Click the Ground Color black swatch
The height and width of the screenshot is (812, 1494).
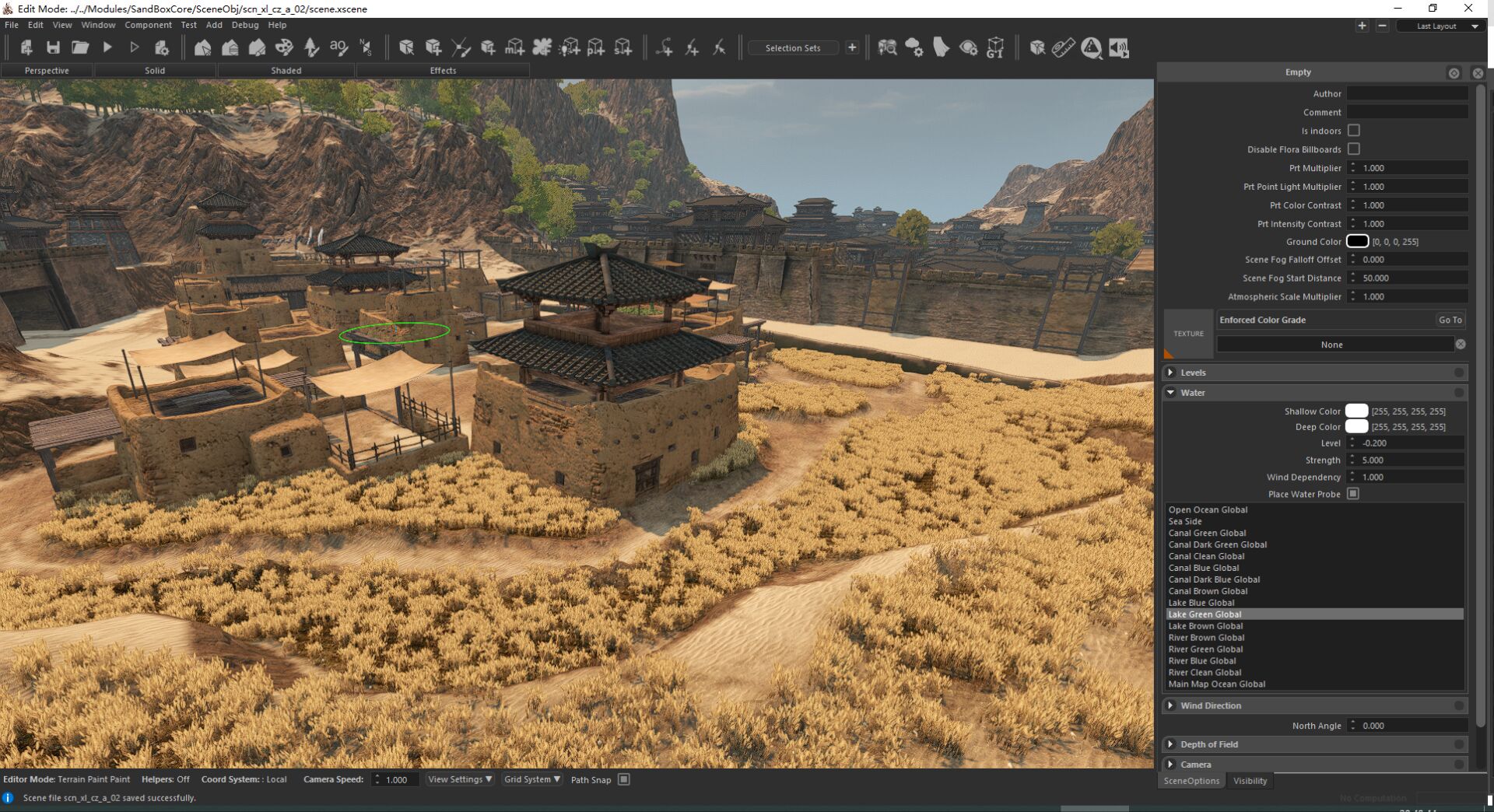click(x=1357, y=242)
